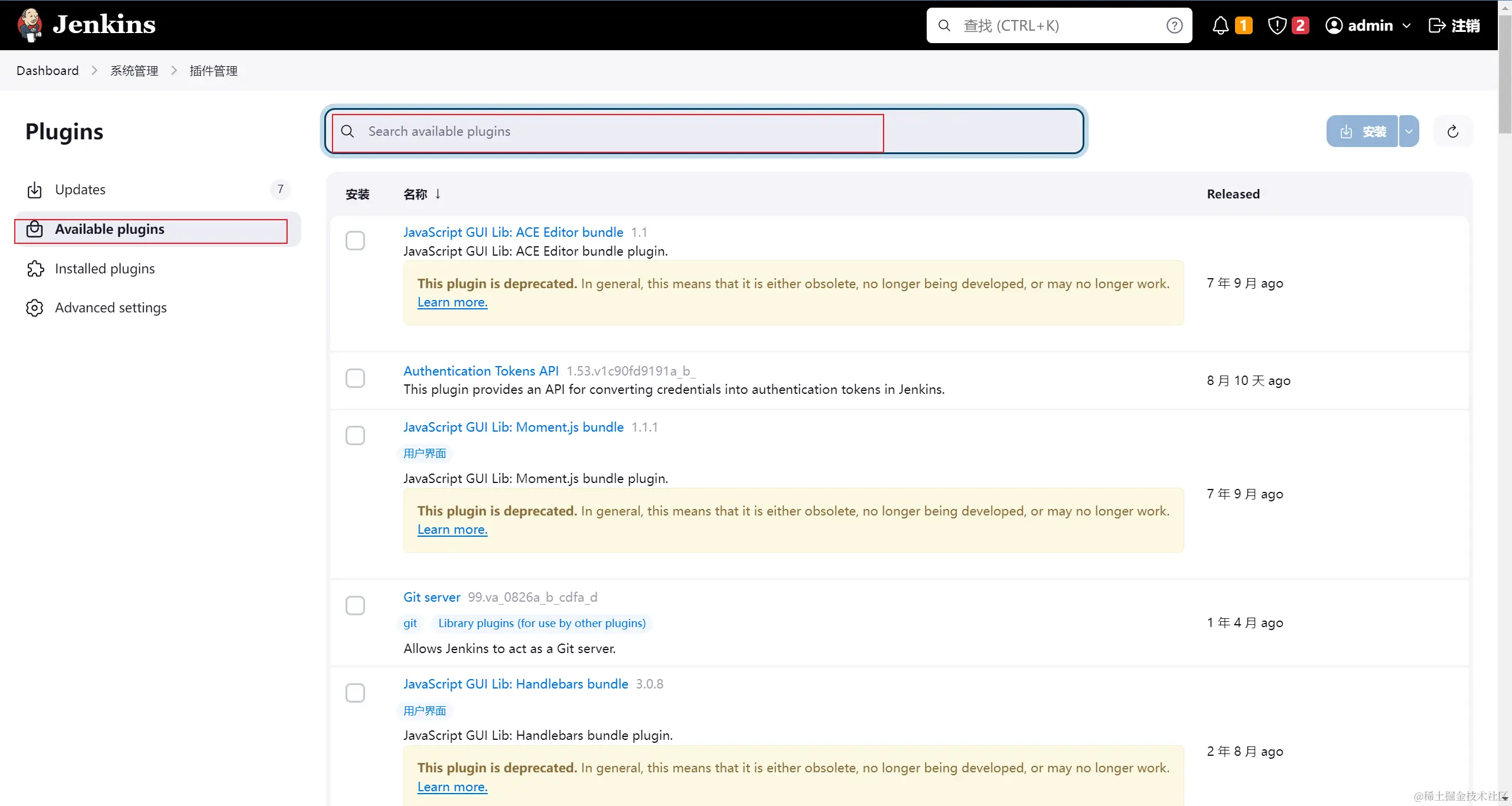
Task: Expand the admin user dropdown chevron
Action: pos(1406,25)
